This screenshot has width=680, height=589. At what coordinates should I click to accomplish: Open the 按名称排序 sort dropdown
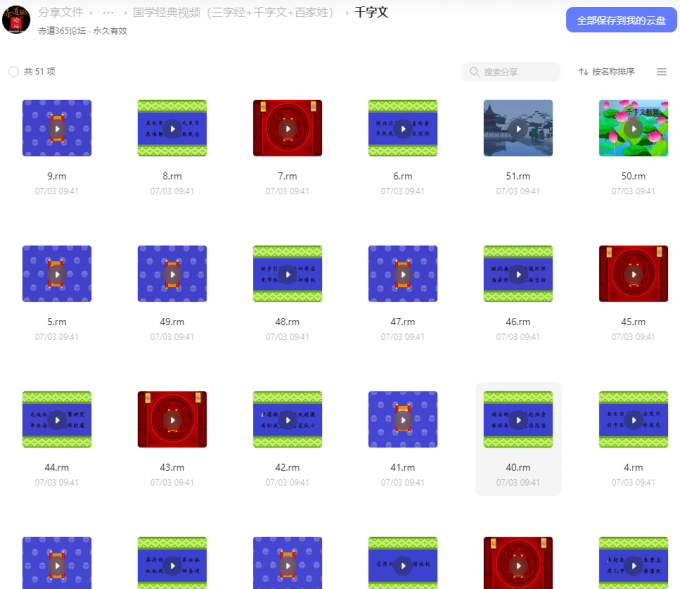click(607, 72)
